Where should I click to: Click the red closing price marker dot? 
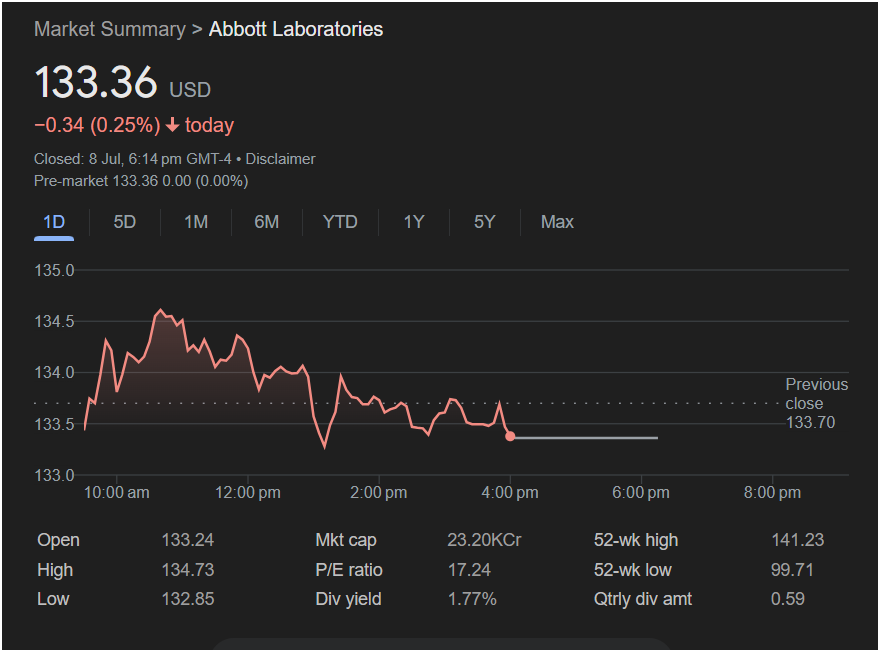(510, 437)
